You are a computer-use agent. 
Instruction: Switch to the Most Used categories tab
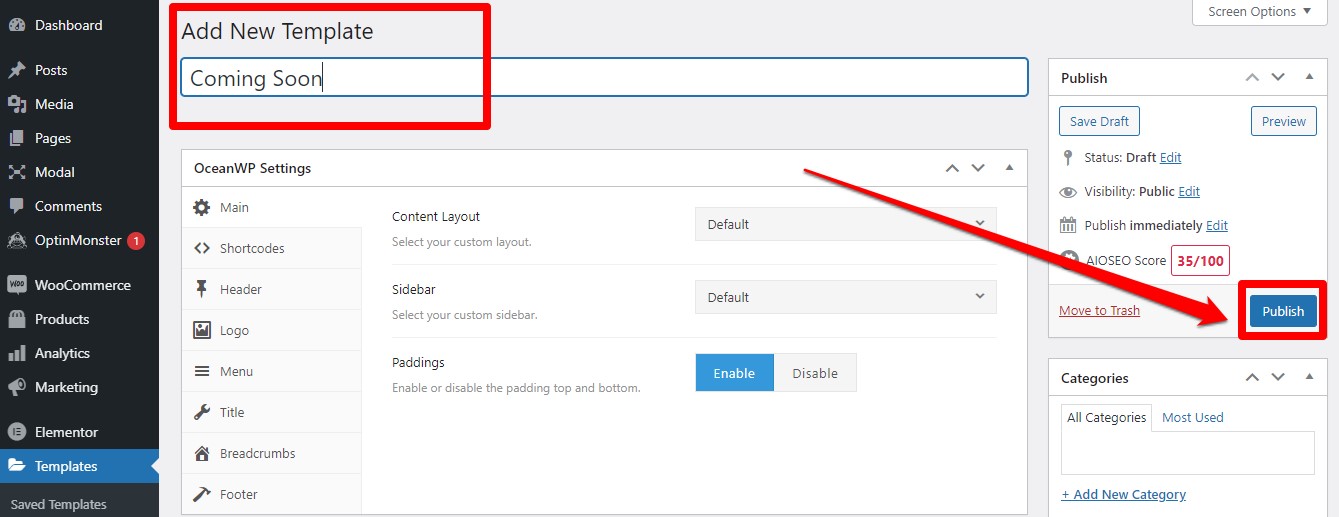pos(1192,417)
